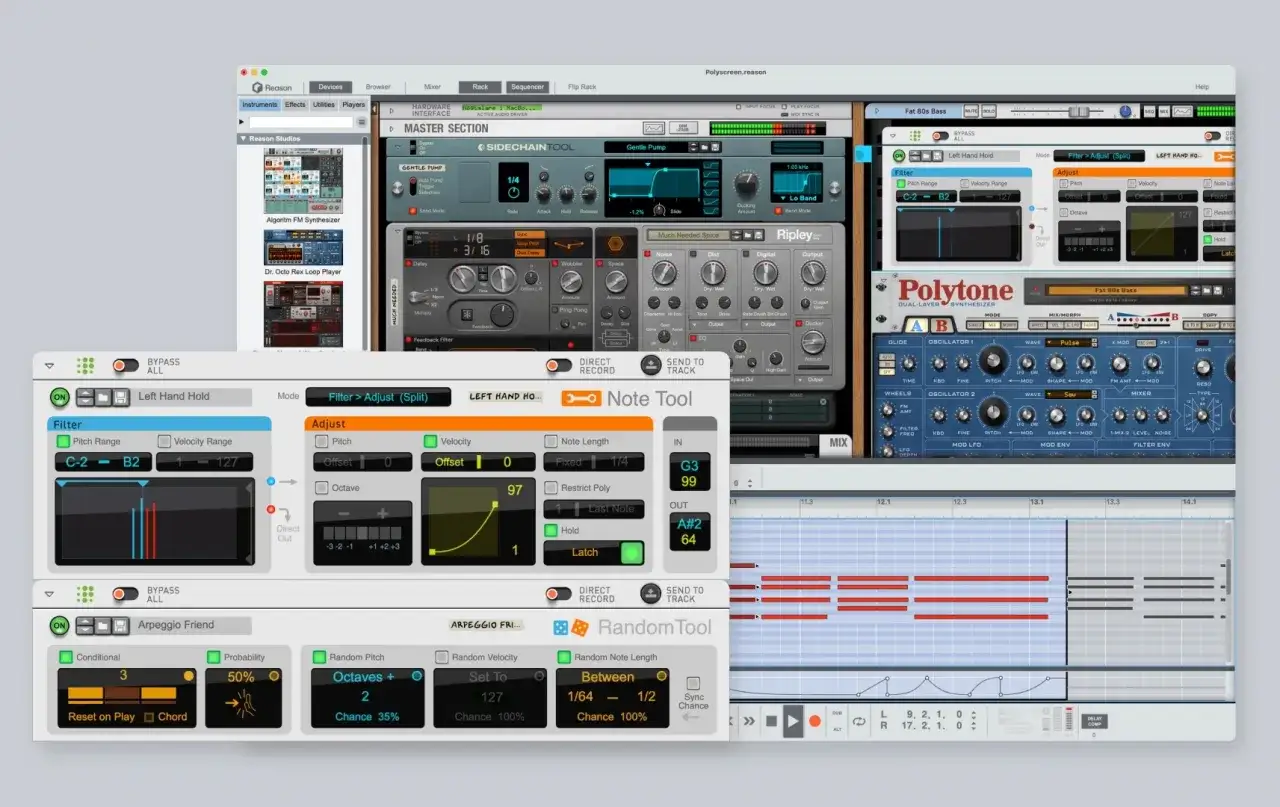Screen dimensions: 1280x807
Task: Click the Ripley Space hexagon icon
Action: point(616,245)
